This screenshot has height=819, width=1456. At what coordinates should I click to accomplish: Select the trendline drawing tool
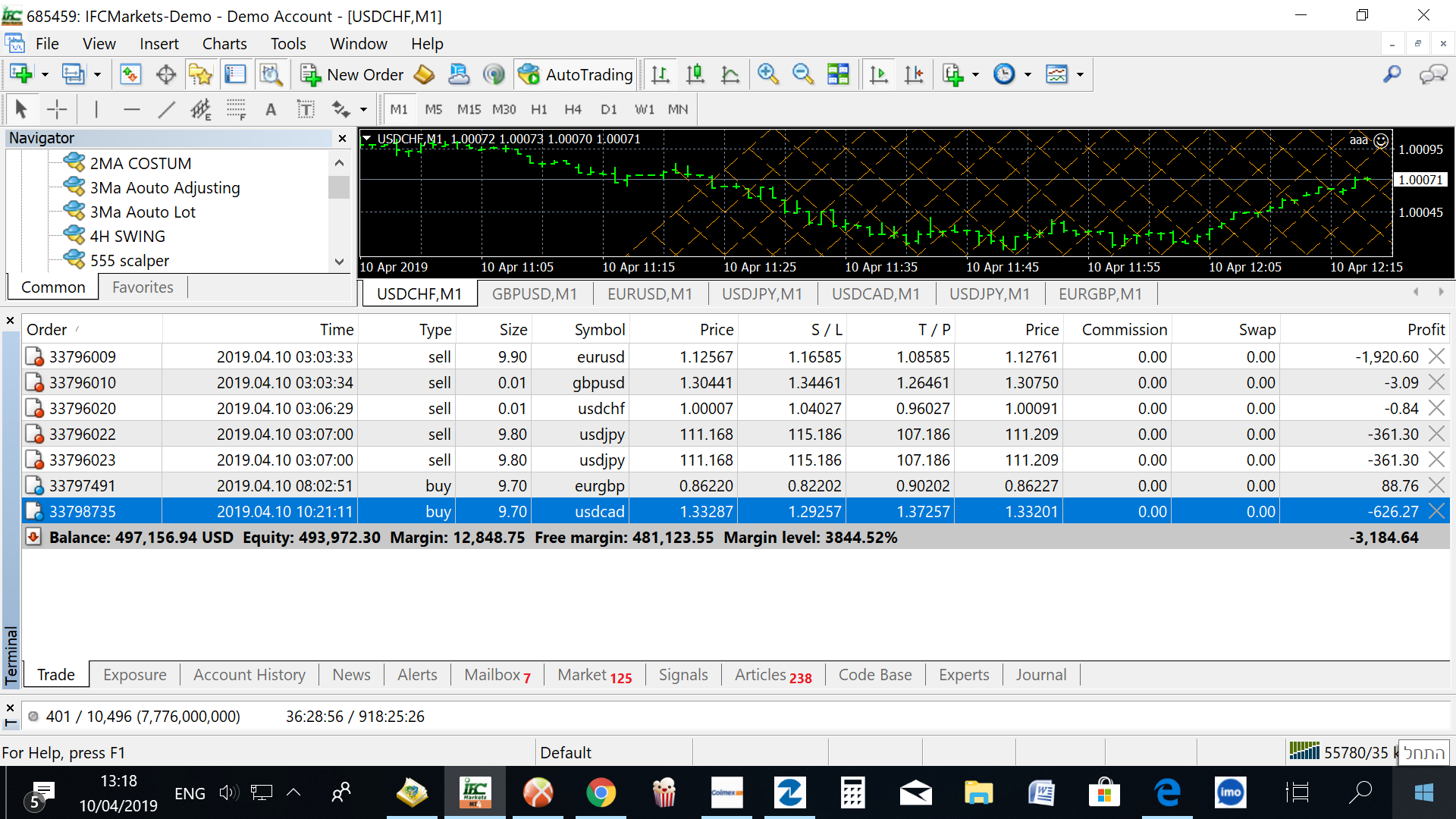click(x=166, y=109)
